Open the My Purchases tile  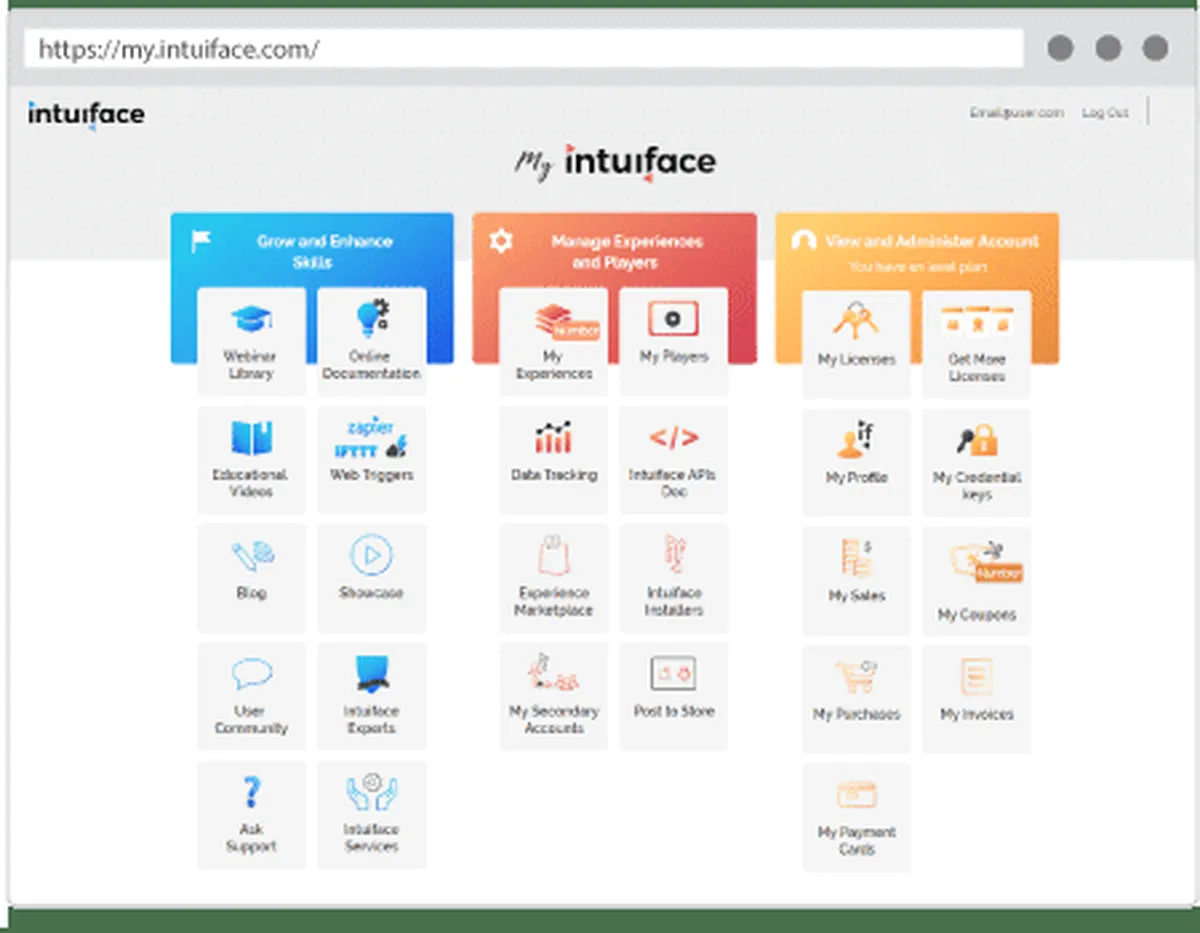click(856, 699)
